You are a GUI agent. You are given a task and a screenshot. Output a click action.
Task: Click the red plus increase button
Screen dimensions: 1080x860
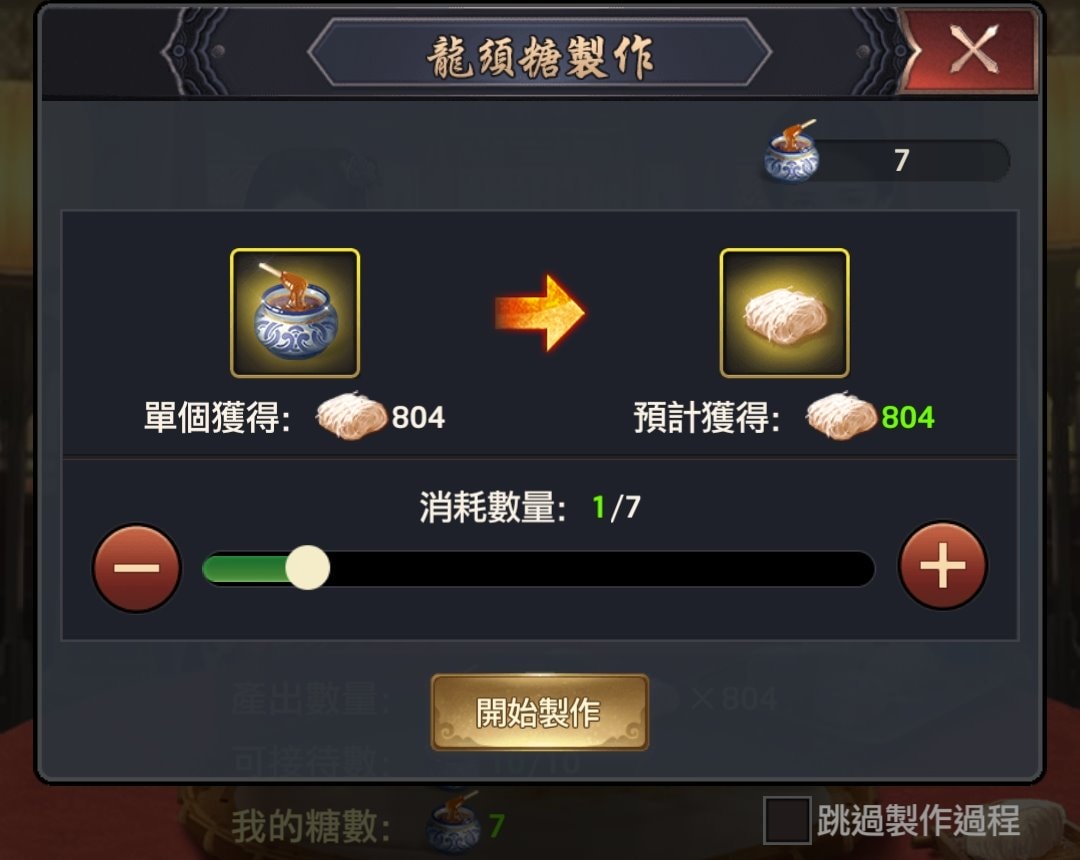click(942, 566)
